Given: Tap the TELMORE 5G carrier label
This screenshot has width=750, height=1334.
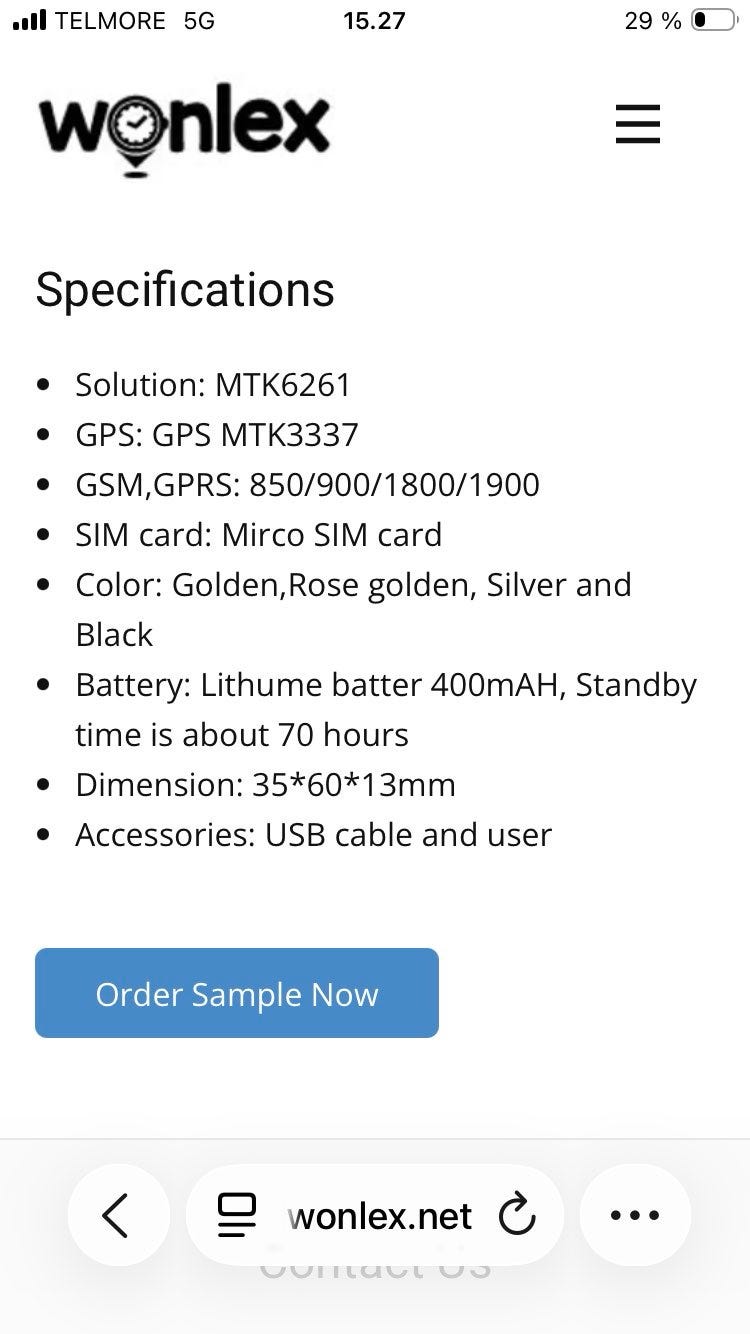Looking at the screenshot, I should coord(134,21).
